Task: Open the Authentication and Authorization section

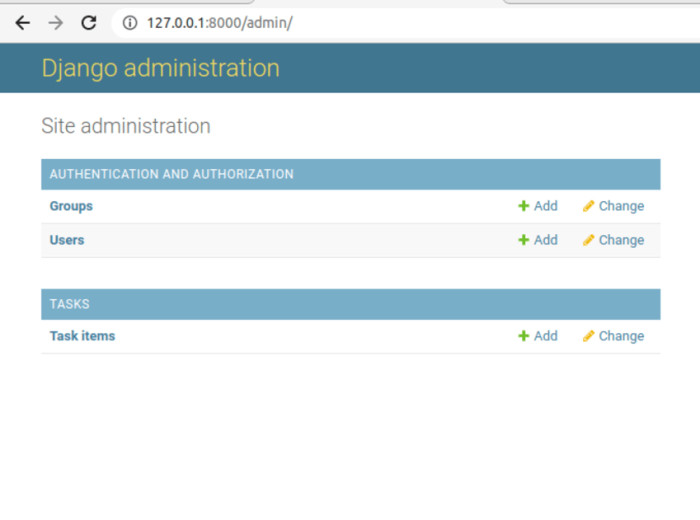Action: (171, 174)
